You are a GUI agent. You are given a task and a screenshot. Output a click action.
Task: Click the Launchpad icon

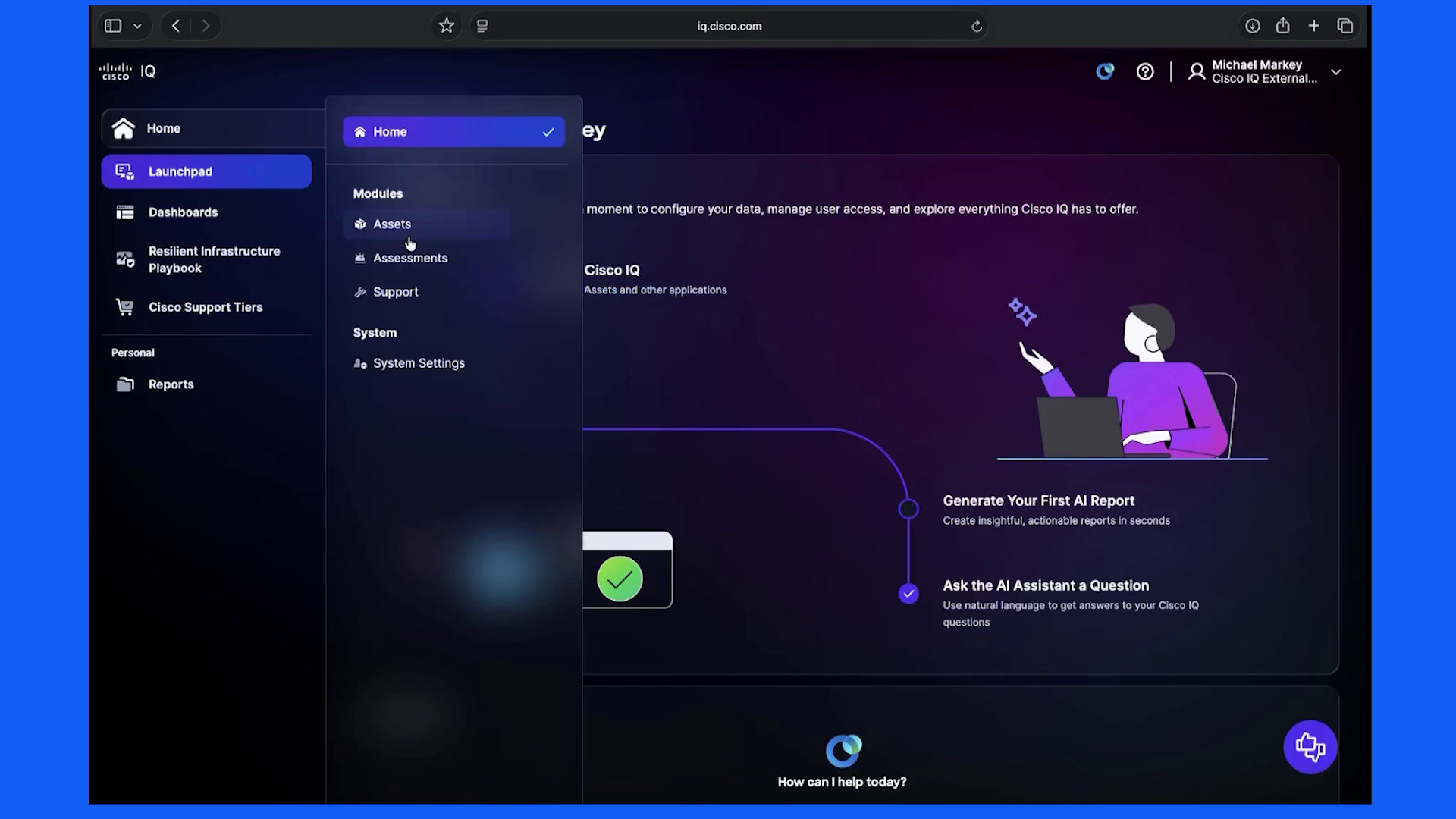125,171
